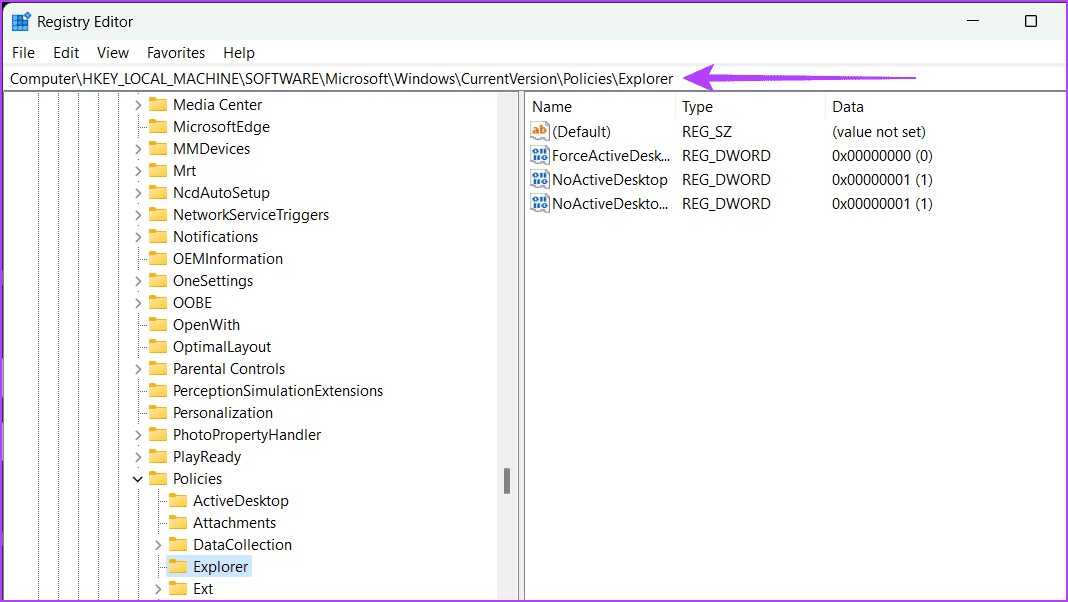Expand the DataCollection subkey
This screenshot has height=602, width=1068.
158,545
